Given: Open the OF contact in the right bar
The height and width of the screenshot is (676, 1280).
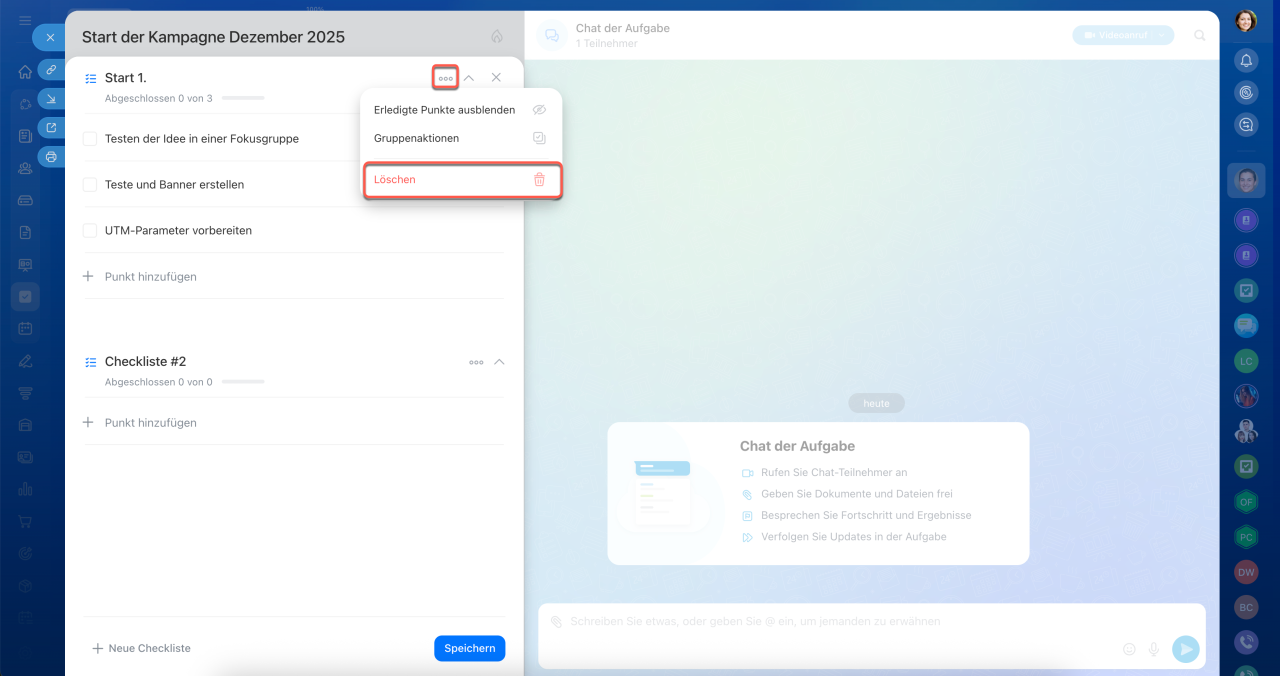Looking at the screenshot, I should (1246, 501).
